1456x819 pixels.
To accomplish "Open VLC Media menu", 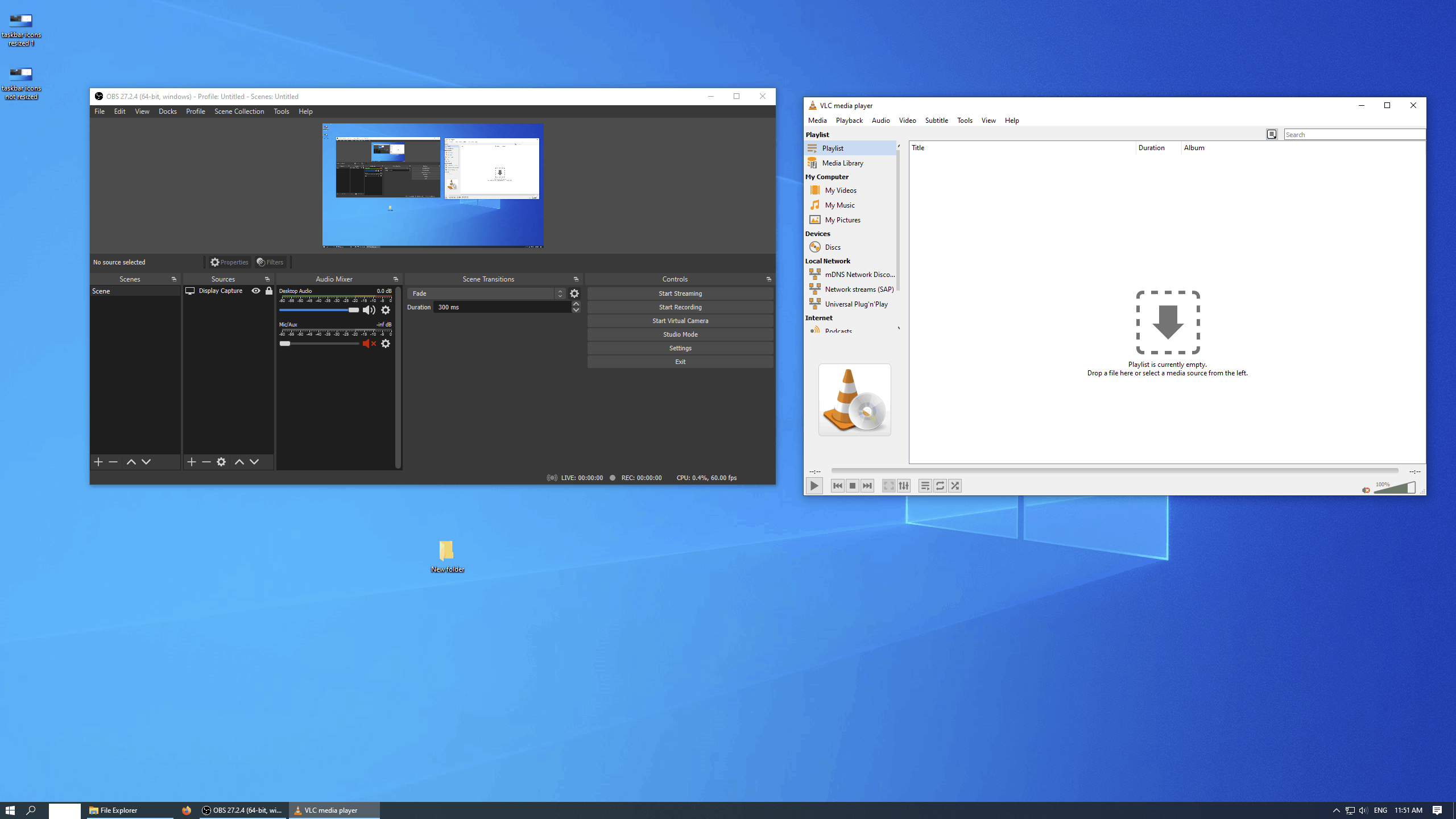I will pos(817,120).
